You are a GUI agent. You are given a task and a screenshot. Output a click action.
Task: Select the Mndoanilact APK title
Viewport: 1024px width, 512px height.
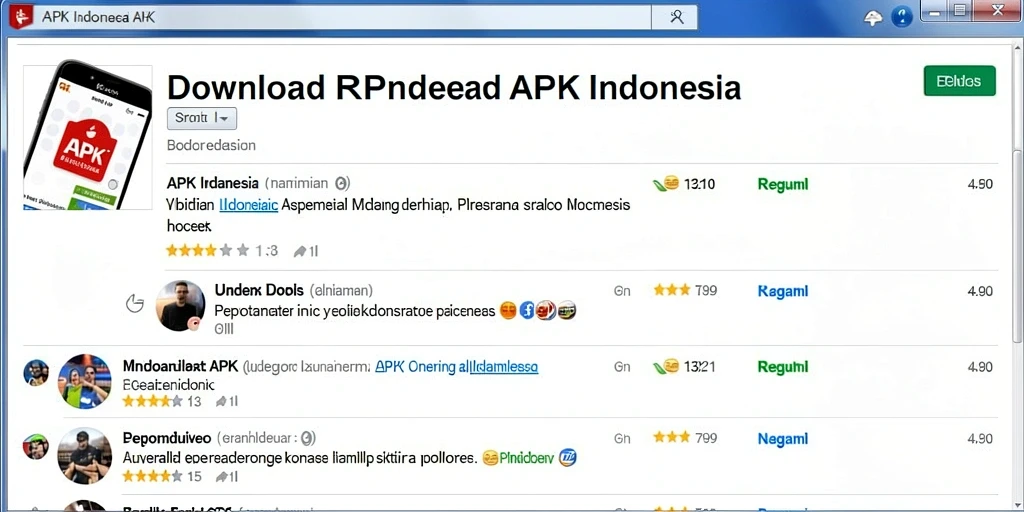[x=180, y=366]
